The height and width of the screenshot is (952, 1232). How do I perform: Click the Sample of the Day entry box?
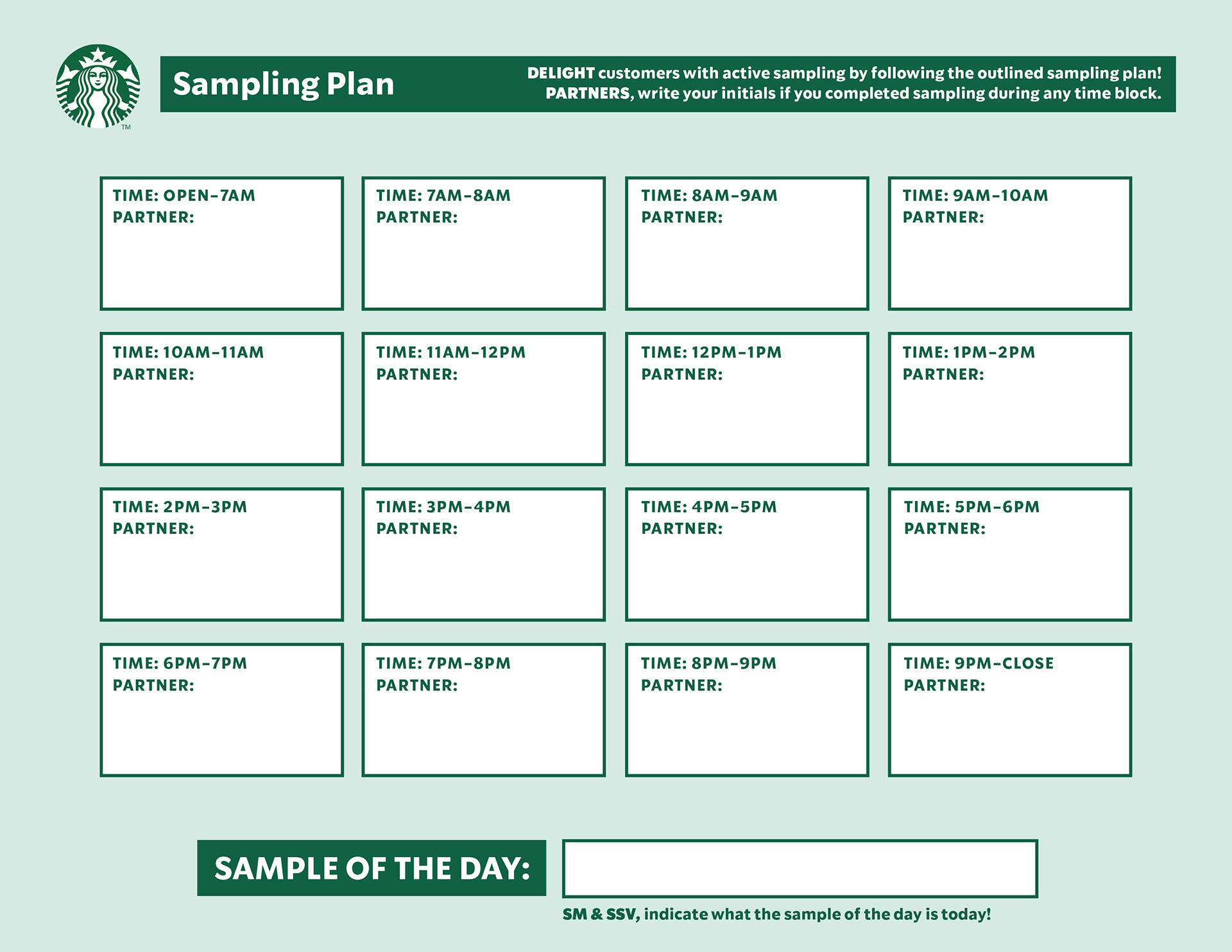coord(800,869)
